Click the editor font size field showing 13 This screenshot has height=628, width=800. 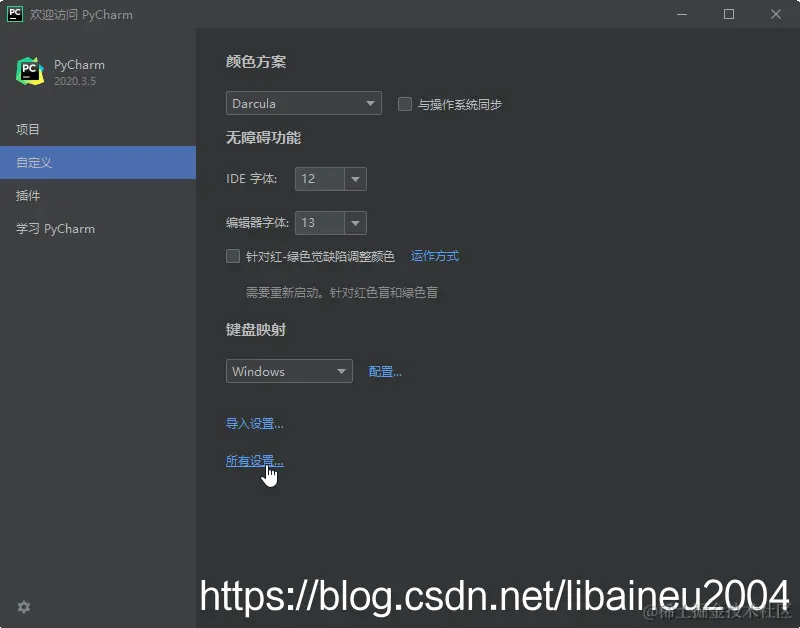320,223
